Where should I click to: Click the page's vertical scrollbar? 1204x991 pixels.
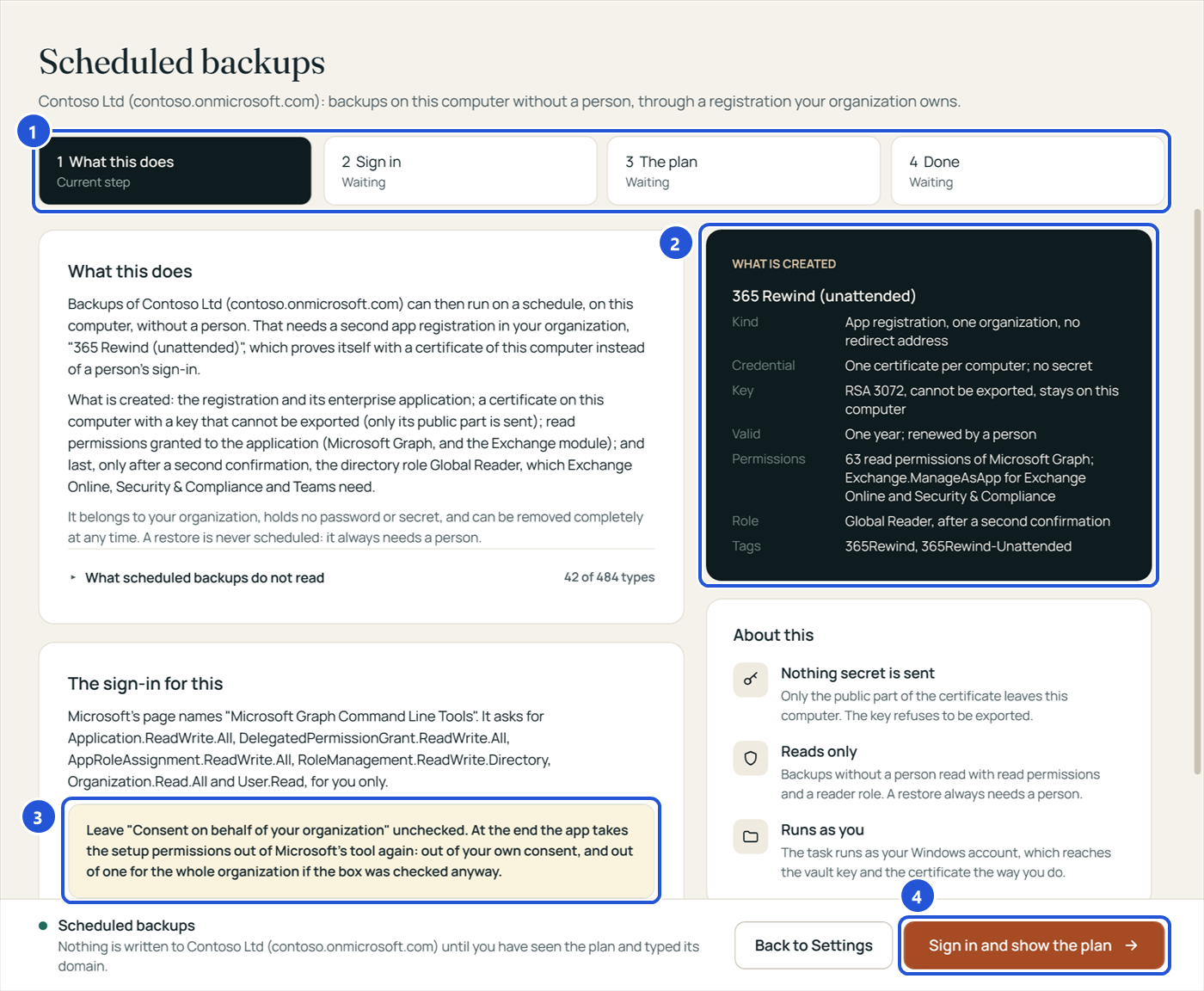click(x=1197, y=490)
